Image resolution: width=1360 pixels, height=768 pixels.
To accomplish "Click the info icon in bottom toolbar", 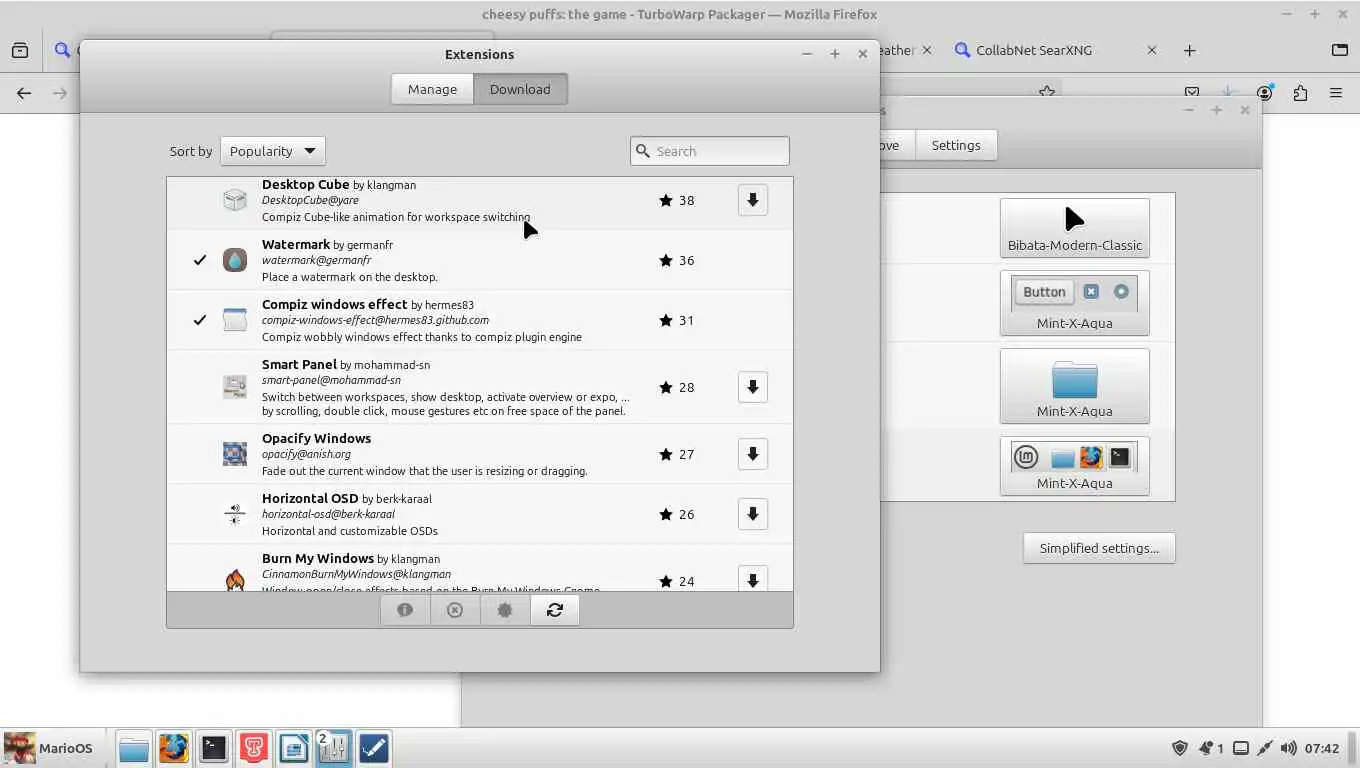I will point(405,610).
